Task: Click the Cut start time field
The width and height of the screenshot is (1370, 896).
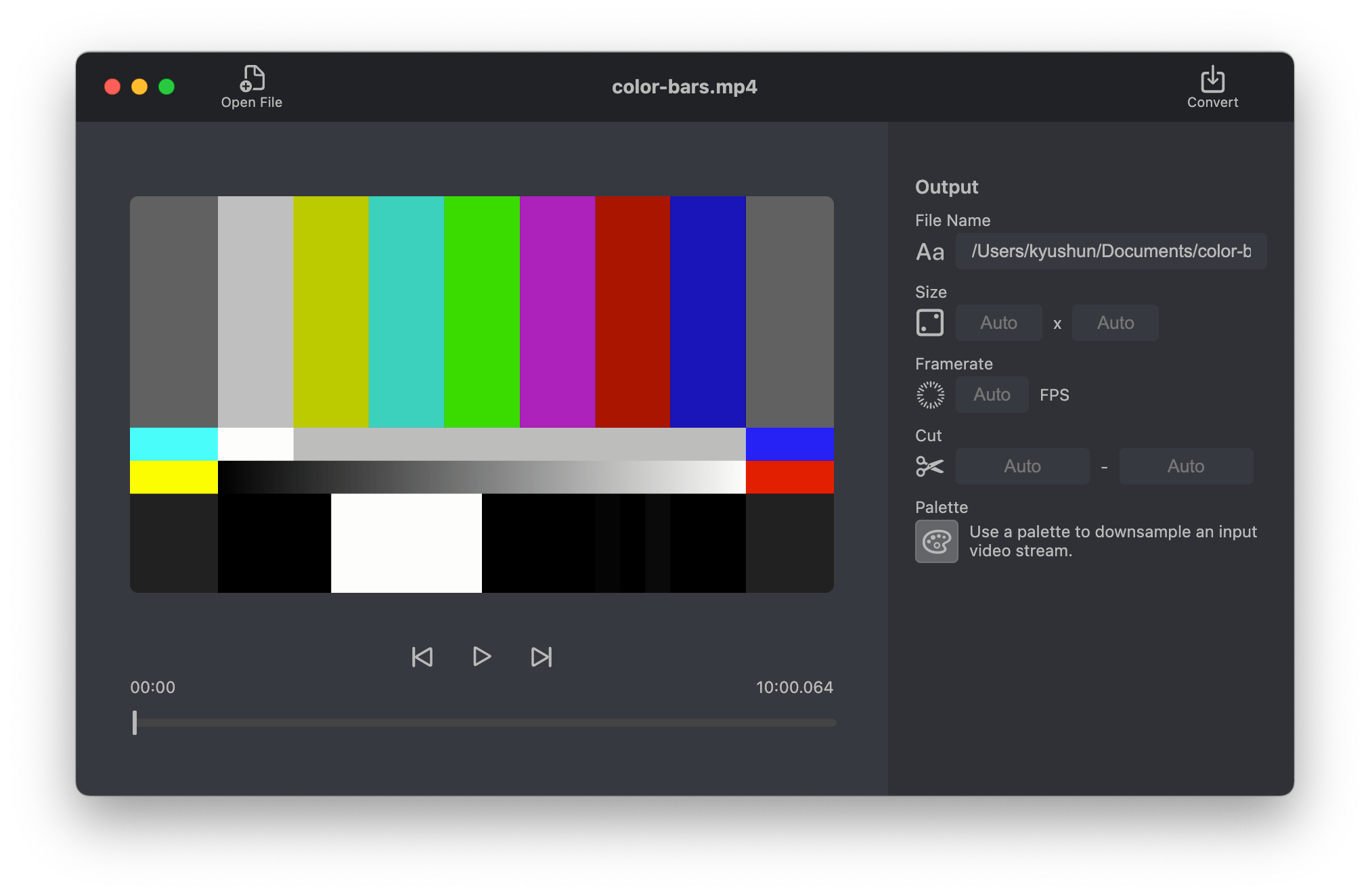Action: pyautogui.click(x=1022, y=466)
